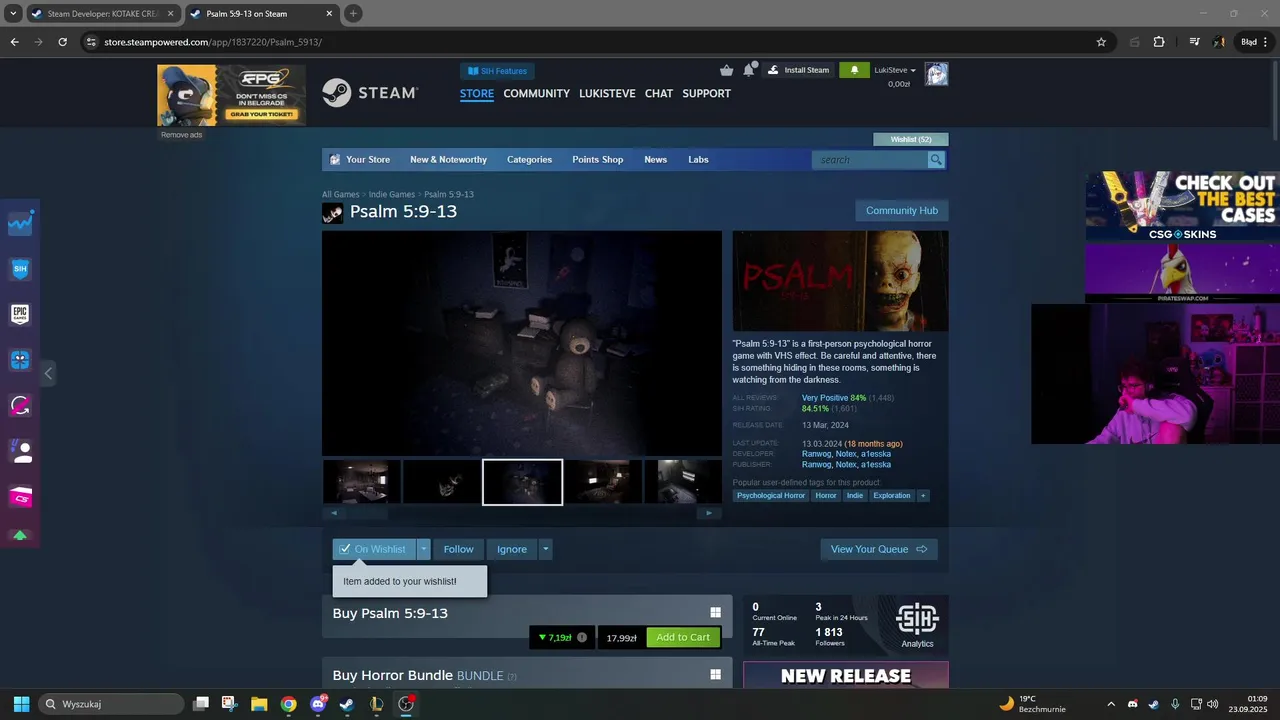
Task: Click the Follow button
Action: [459, 549]
